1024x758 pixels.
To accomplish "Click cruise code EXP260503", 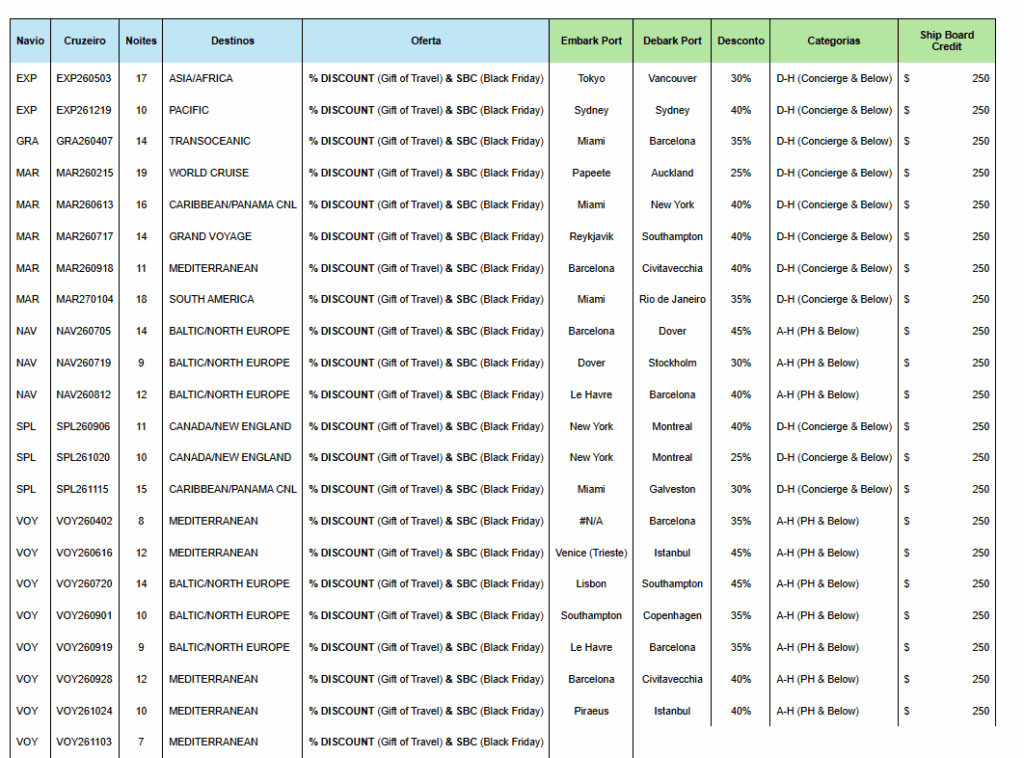I will click(85, 78).
